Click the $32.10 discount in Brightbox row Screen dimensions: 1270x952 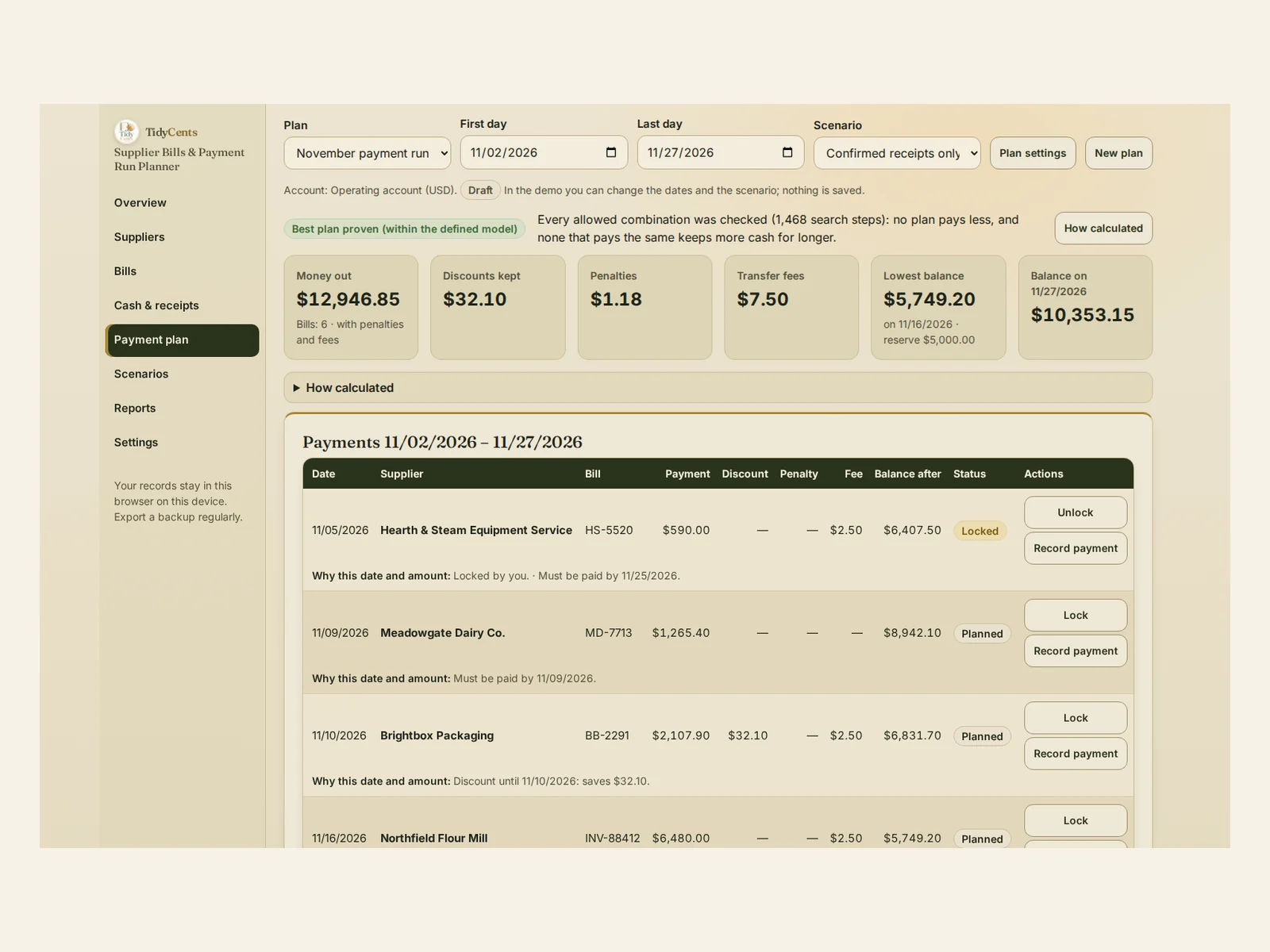coord(748,736)
